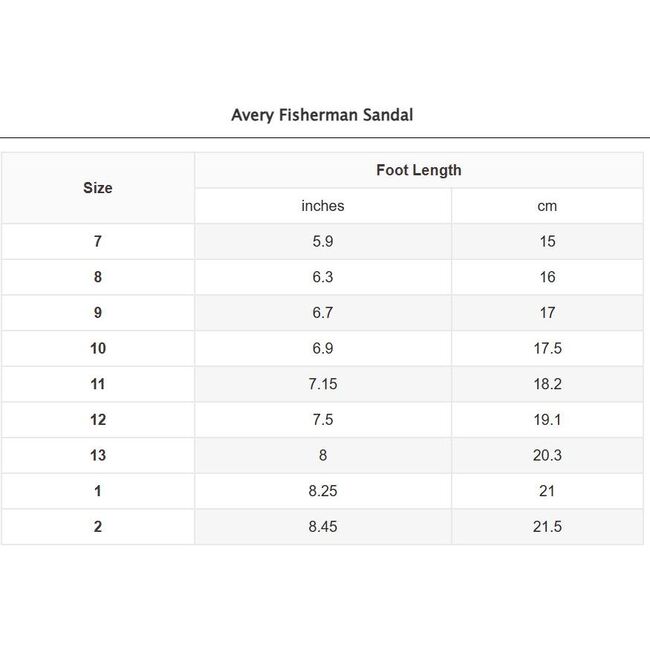Select the 20.3 cm cell
The image size is (650, 650).
[547, 456]
